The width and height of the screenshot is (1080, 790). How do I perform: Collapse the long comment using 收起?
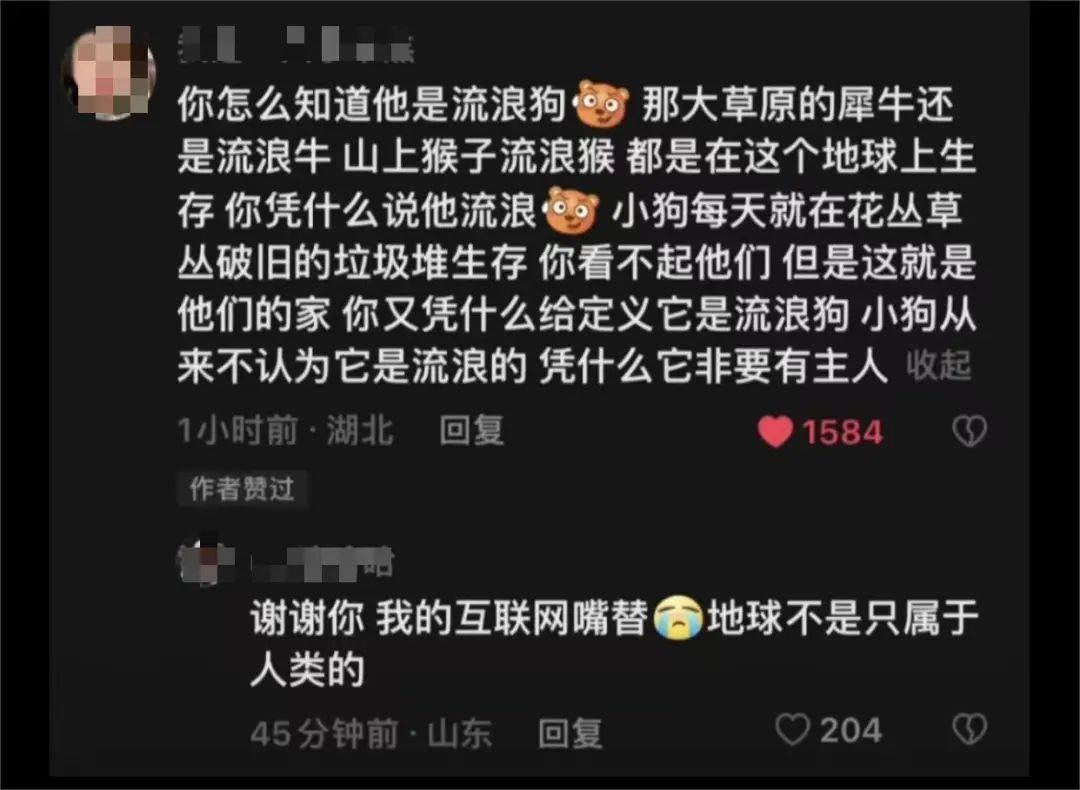click(938, 365)
